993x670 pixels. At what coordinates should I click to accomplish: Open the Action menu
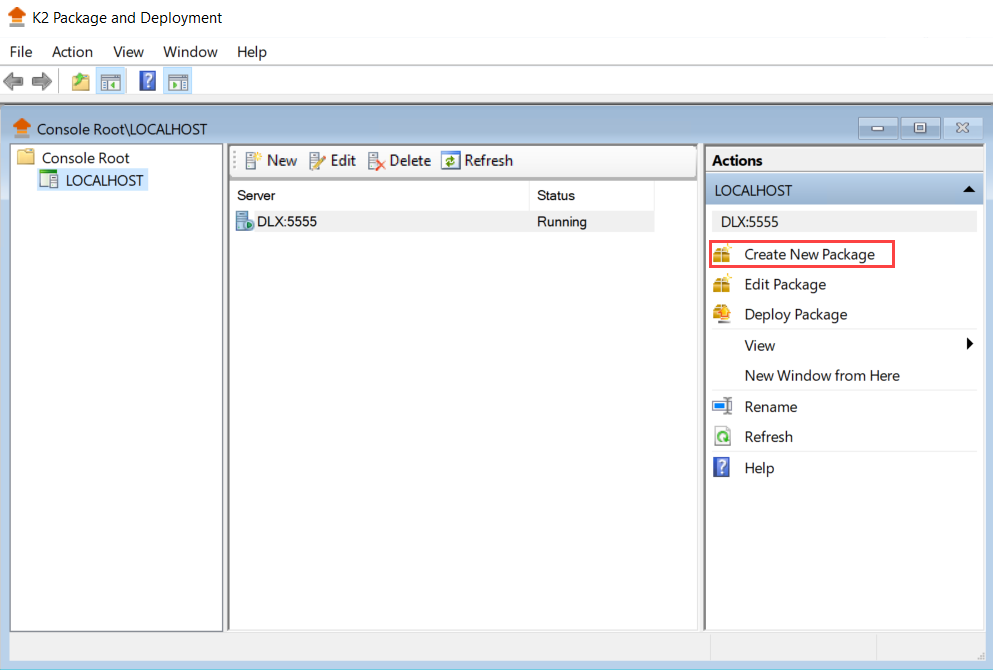click(72, 52)
